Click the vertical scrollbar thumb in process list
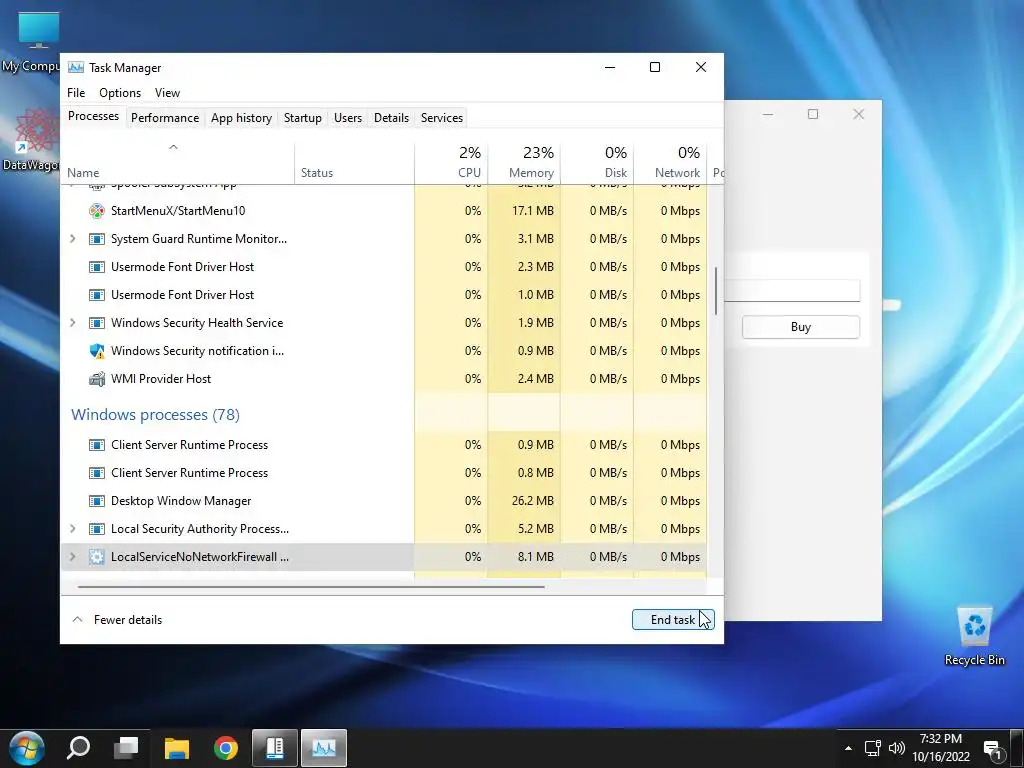Image resolution: width=1024 pixels, height=768 pixels. pyautogui.click(x=716, y=291)
